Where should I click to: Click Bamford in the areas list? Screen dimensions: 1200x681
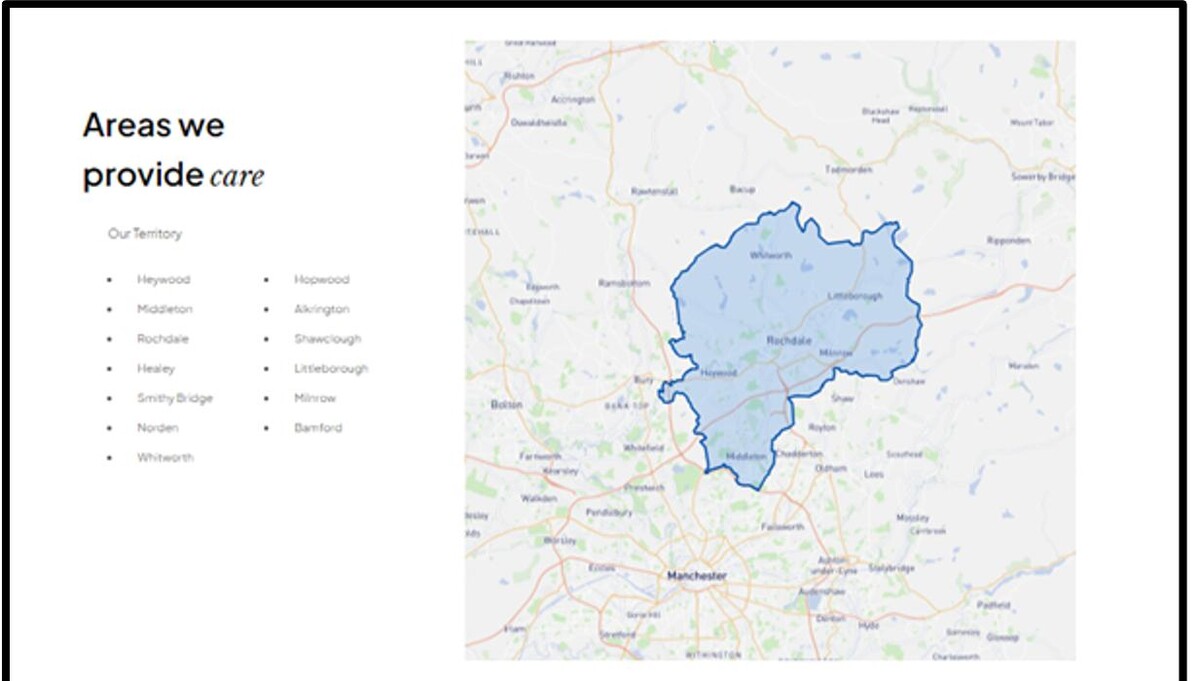(318, 428)
